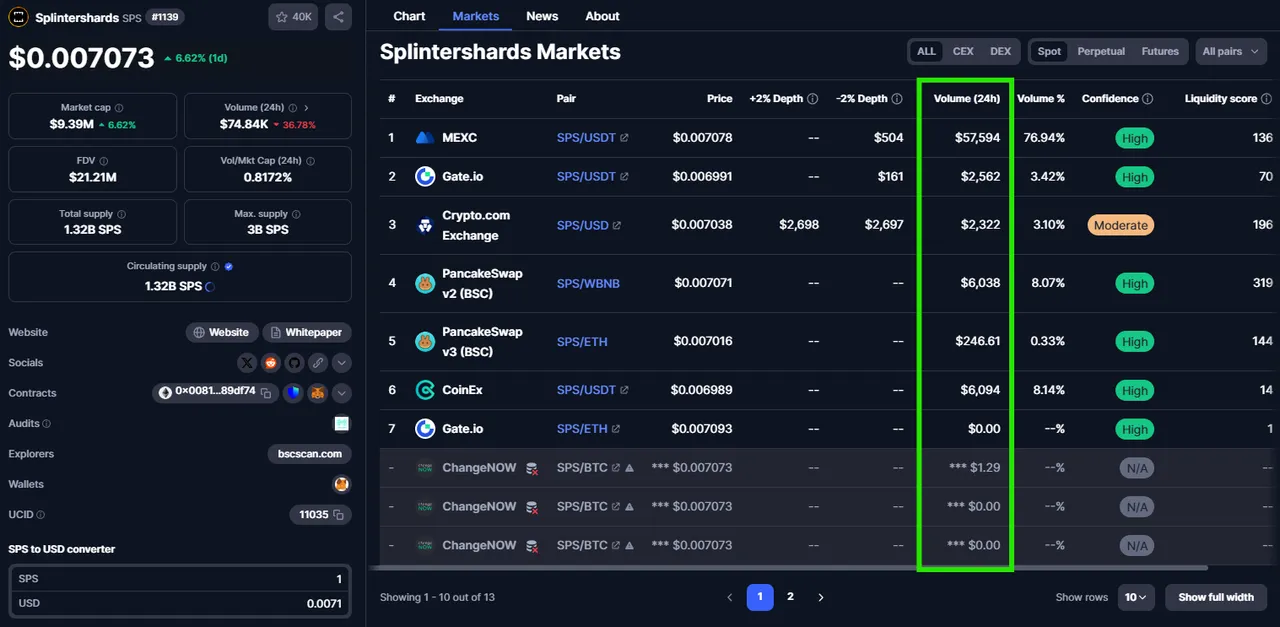
Task: Open the Whitepaper link
Action: (x=307, y=333)
